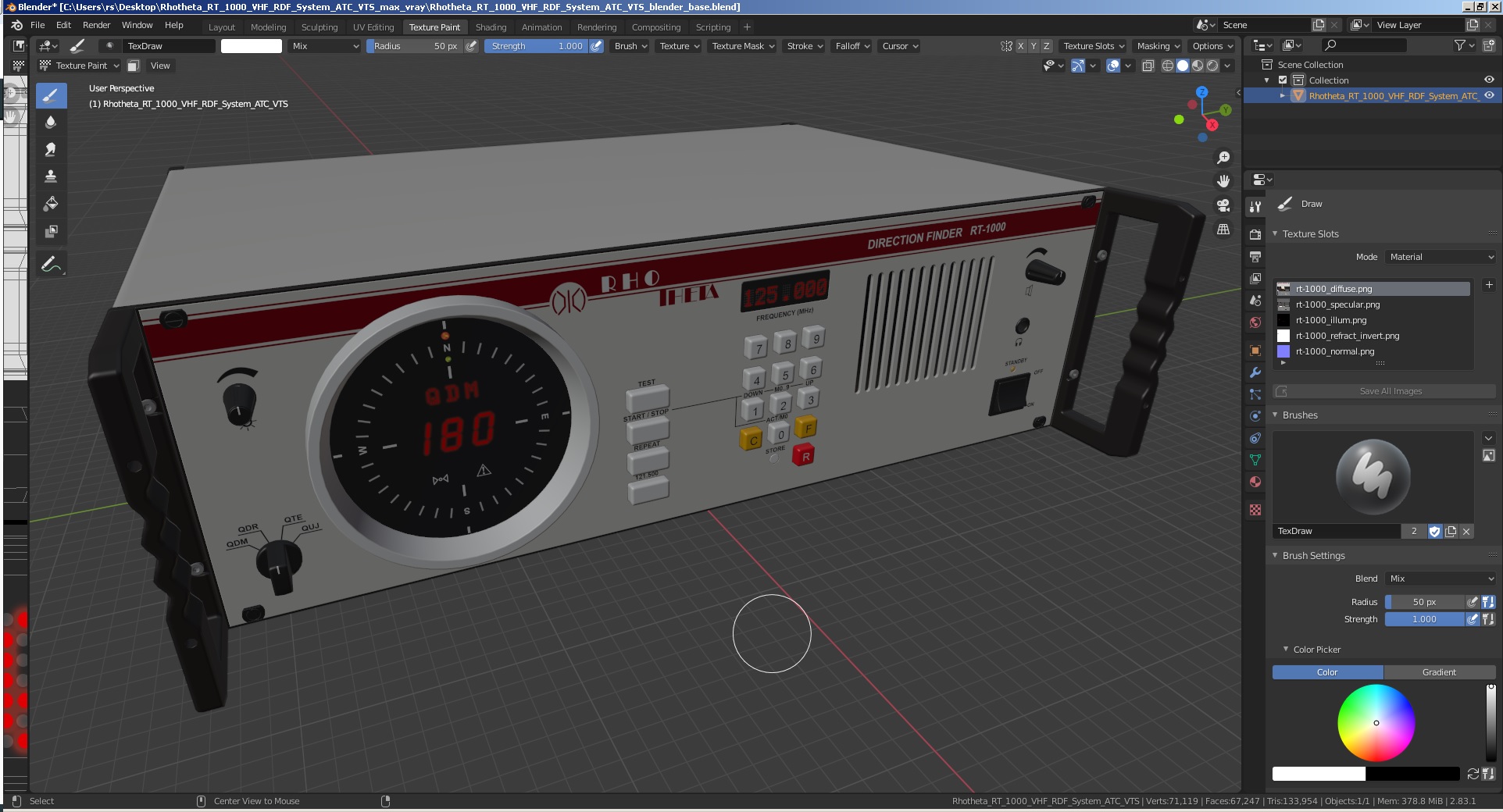Select rt-1000_normal.png texture slot
Viewport: 1503px width, 812px height.
point(1373,351)
